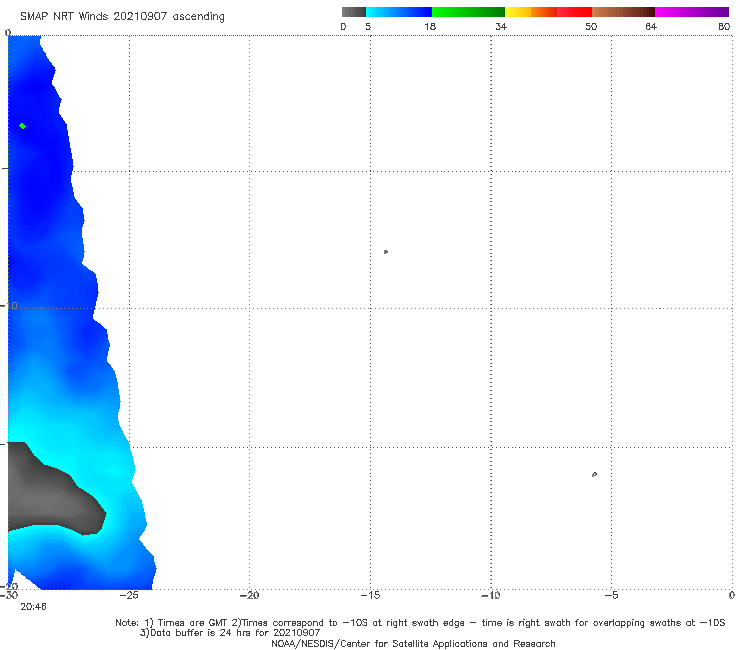
Task: Click the magenta 64-80 segment of the color bar
Action: click(692, 12)
